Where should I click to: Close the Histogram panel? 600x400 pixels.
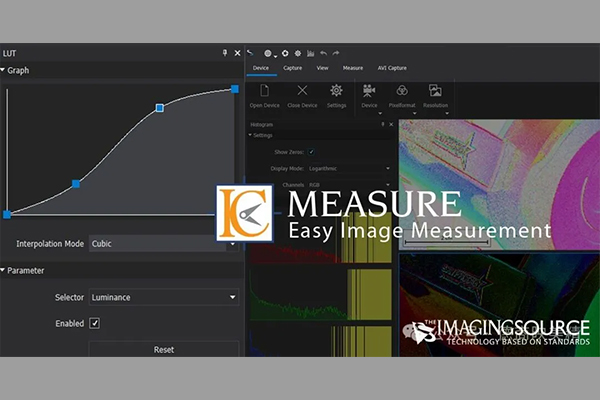391,124
